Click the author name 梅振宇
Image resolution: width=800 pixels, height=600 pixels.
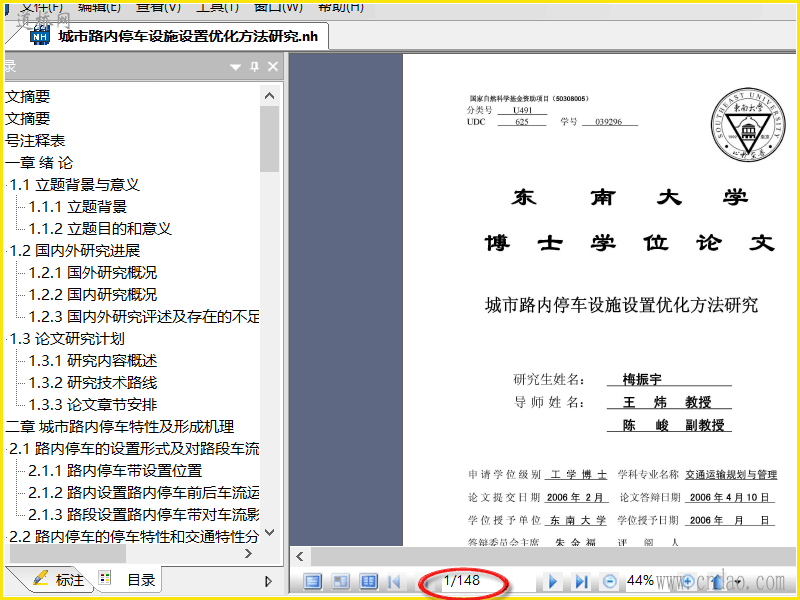(x=642, y=379)
